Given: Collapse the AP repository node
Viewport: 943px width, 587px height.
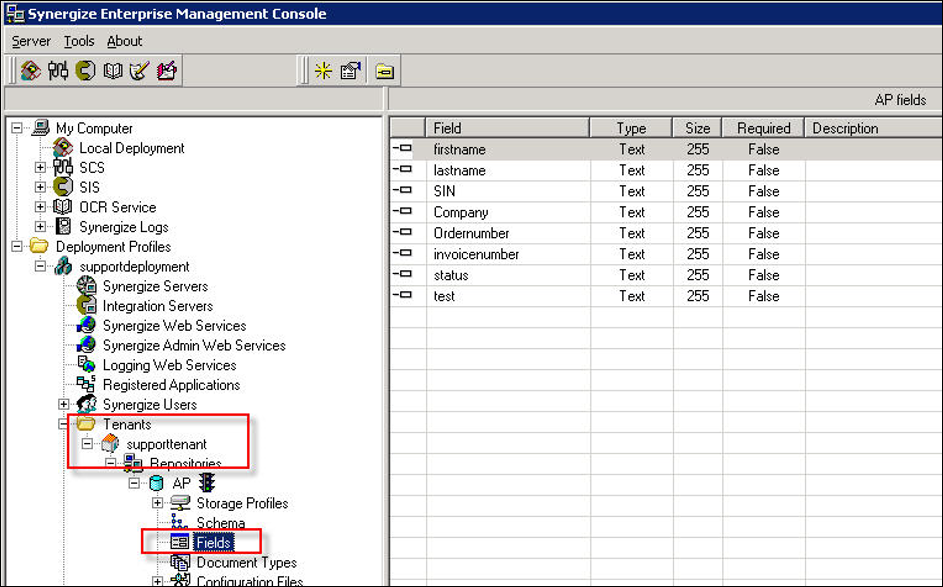Looking at the screenshot, I should pyautogui.click(x=134, y=483).
